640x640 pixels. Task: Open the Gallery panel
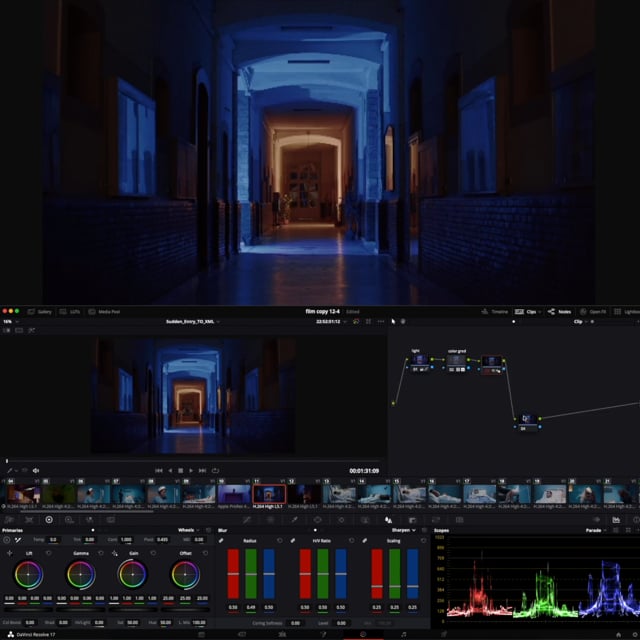click(x=40, y=312)
